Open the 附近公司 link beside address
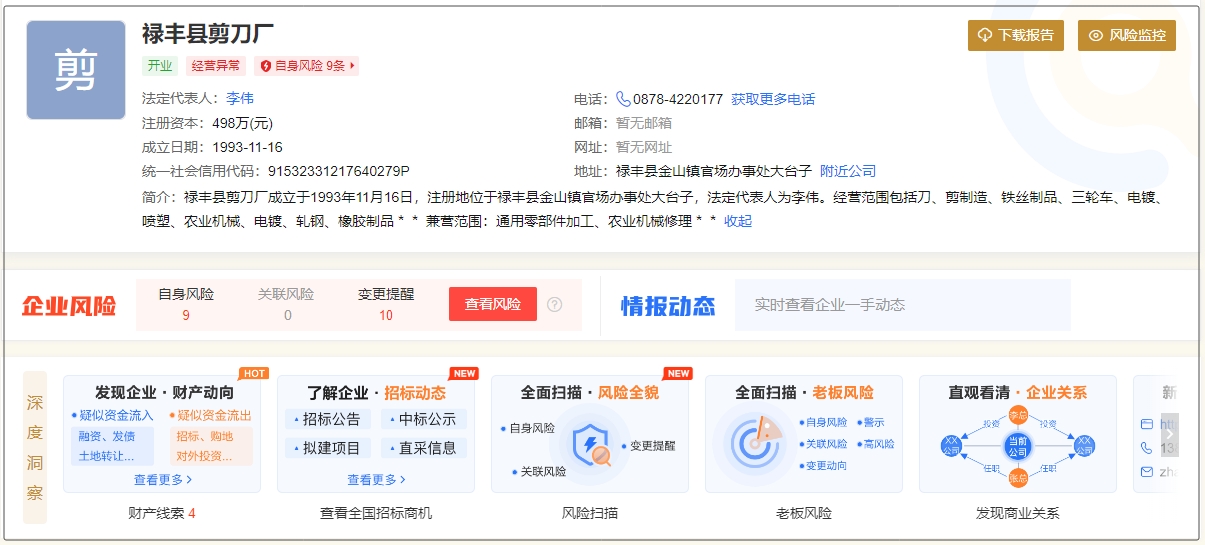Screen dimensions: 1205x545 pyautogui.click(x=848, y=171)
